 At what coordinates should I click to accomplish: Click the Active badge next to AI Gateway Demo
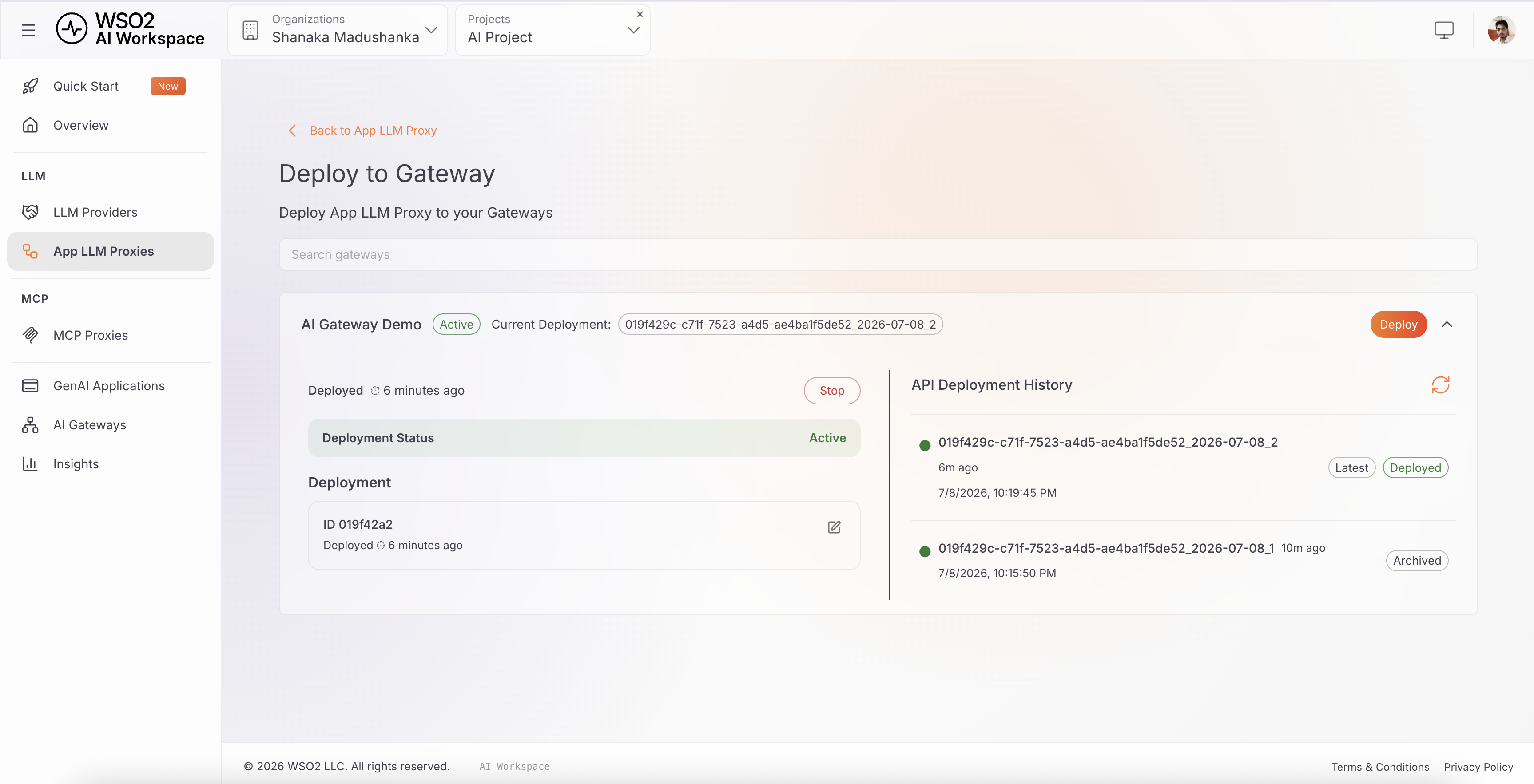click(x=456, y=325)
